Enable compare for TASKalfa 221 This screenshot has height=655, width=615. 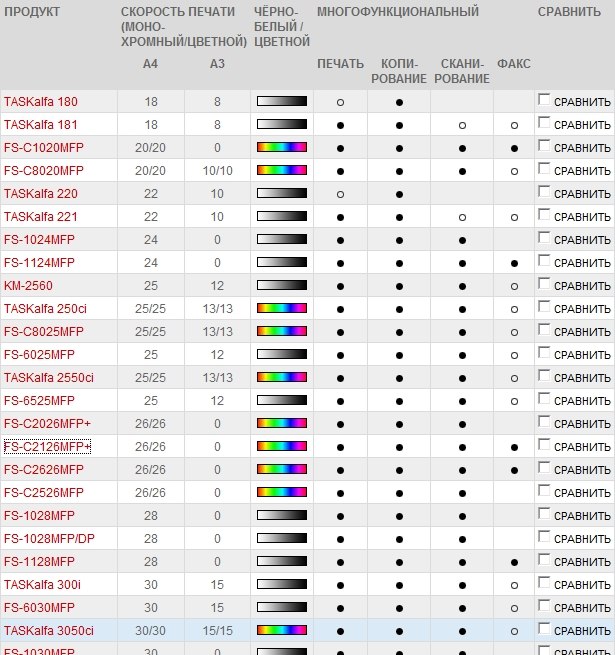coord(544,214)
